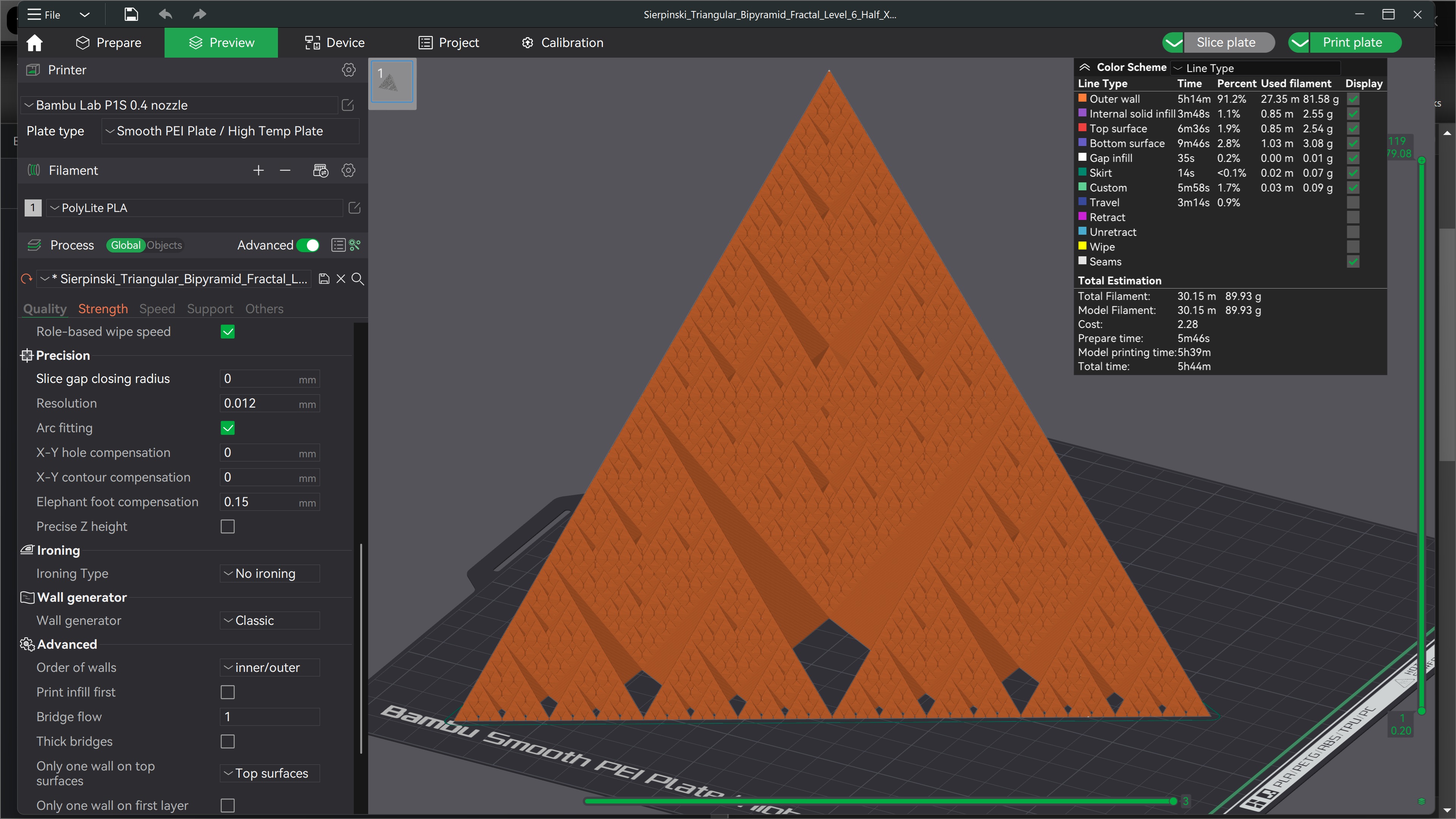The height and width of the screenshot is (819, 1456).
Task: Add a filament with plus icon
Action: (x=258, y=170)
